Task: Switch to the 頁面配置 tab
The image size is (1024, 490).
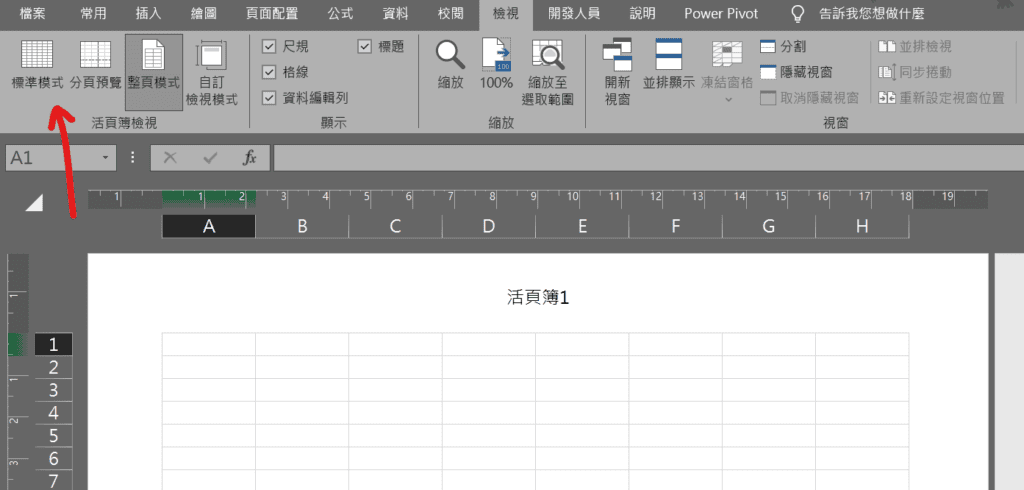Action: point(271,14)
